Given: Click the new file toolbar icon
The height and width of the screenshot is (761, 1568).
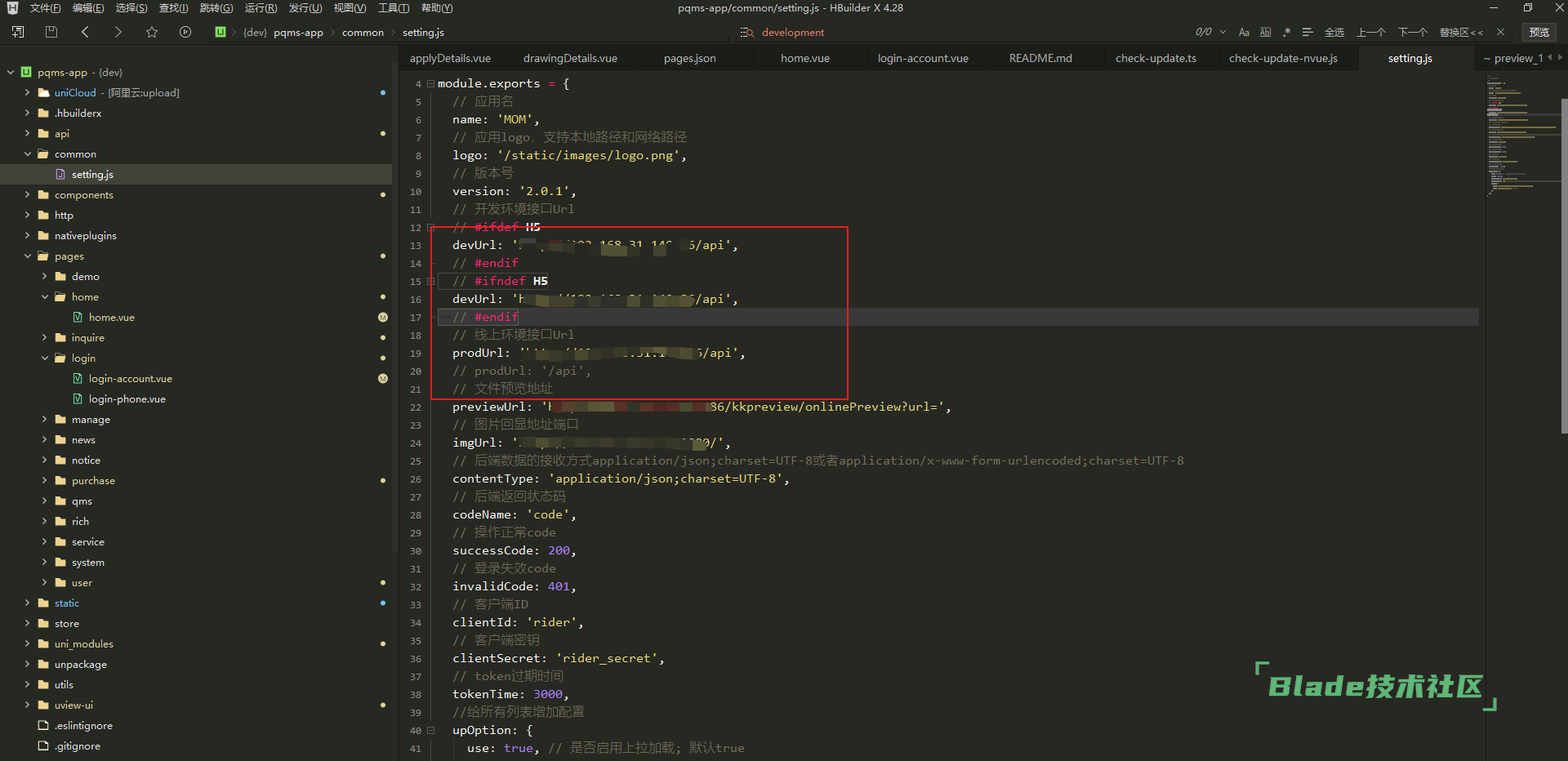Looking at the screenshot, I should (x=18, y=32).
